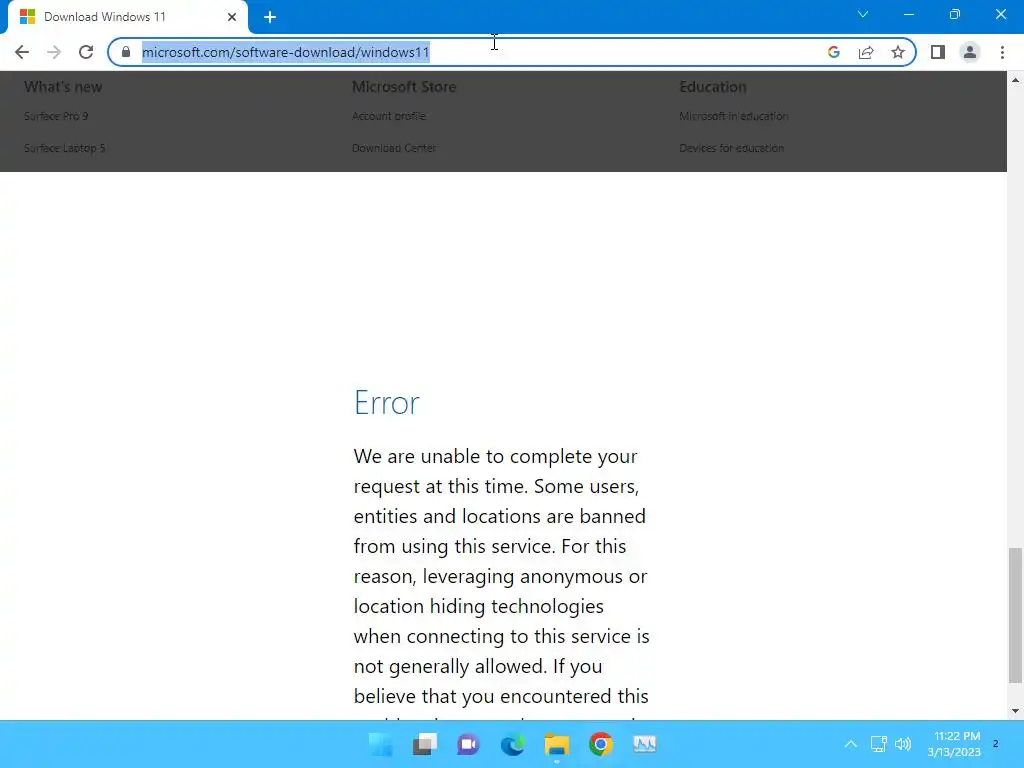Select the Download Windows 11 tab

click(x=127, y=17)
